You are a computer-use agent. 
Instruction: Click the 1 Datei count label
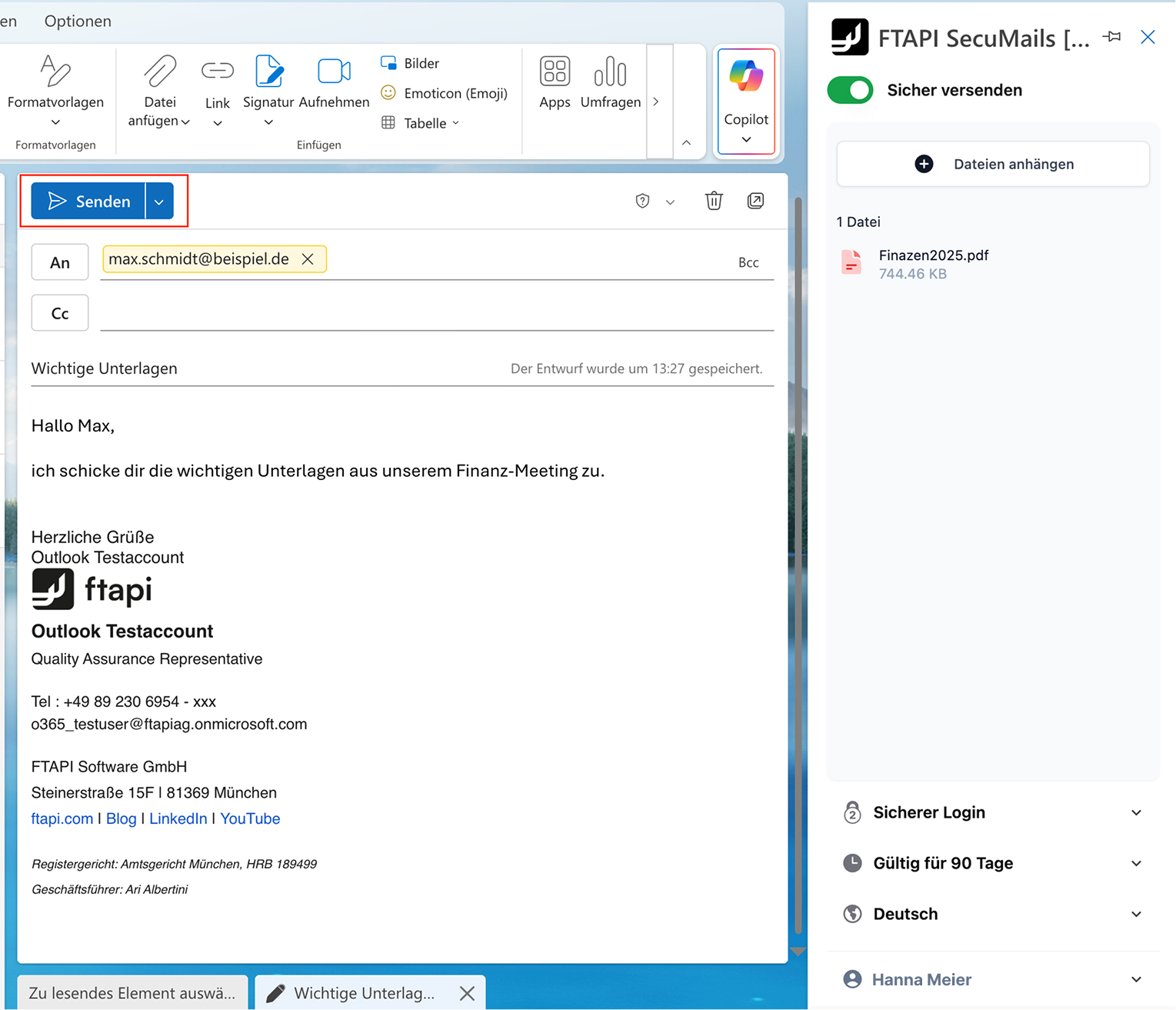[x=858, y=222]
